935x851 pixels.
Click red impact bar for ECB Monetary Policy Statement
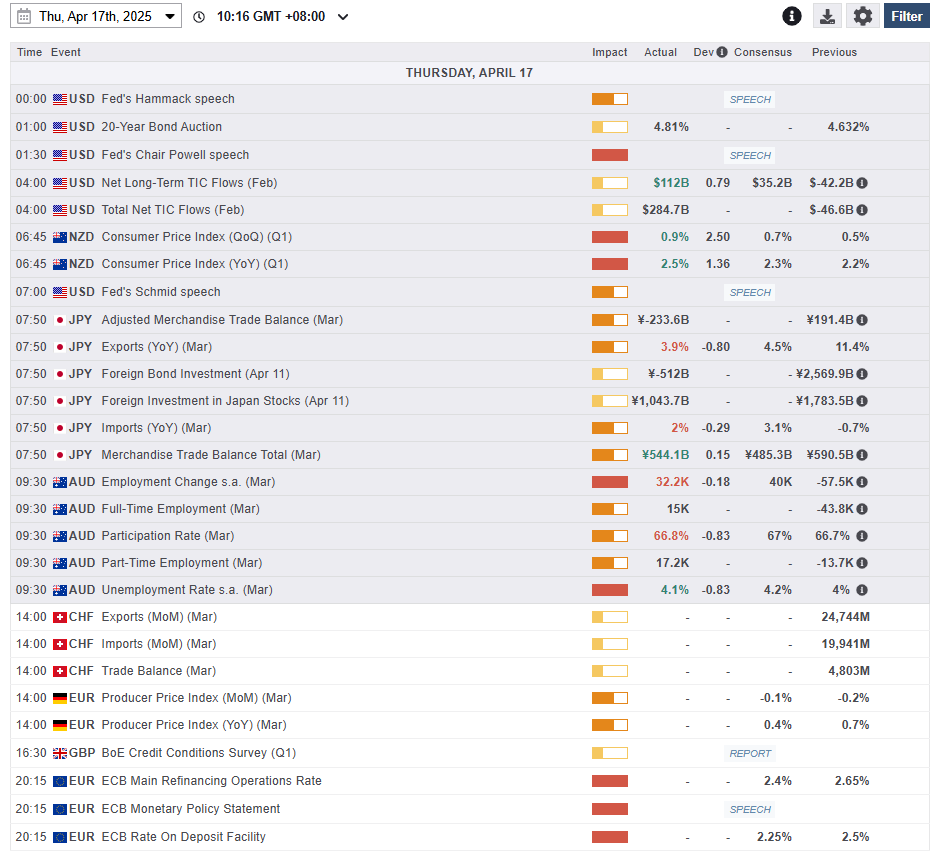(609, 809)
